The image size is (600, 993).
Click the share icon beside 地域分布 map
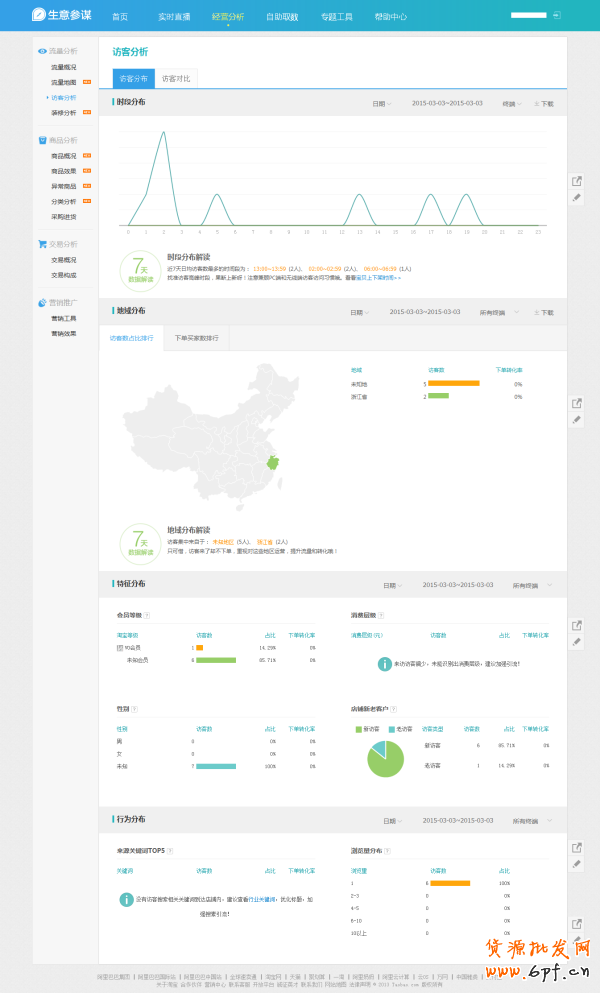(577, 403)
